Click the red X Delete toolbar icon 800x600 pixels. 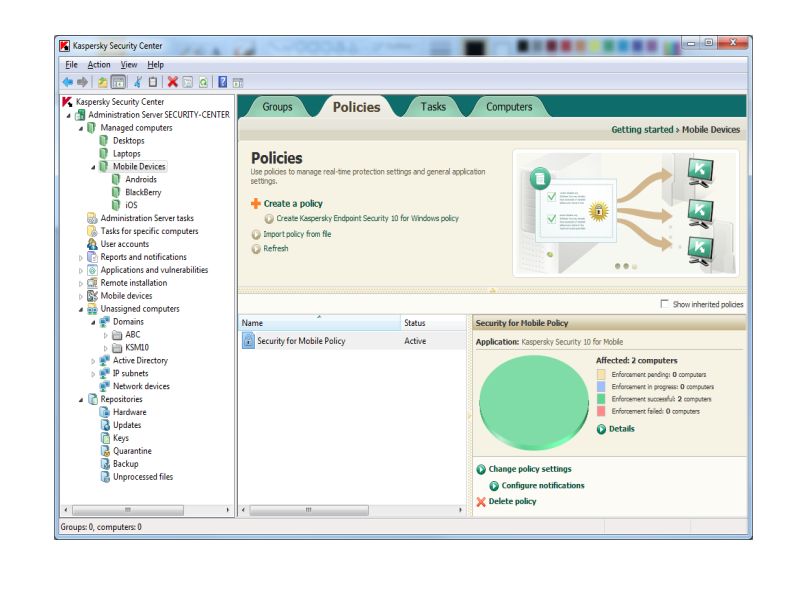tap(172, 82)
